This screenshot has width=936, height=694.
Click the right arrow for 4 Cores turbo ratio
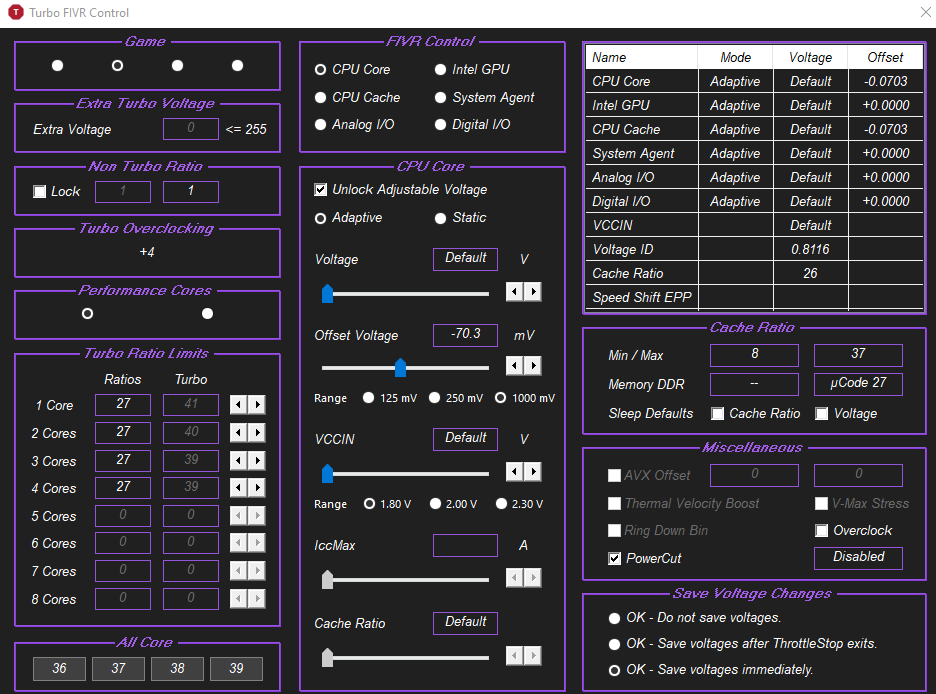(257, 488)
